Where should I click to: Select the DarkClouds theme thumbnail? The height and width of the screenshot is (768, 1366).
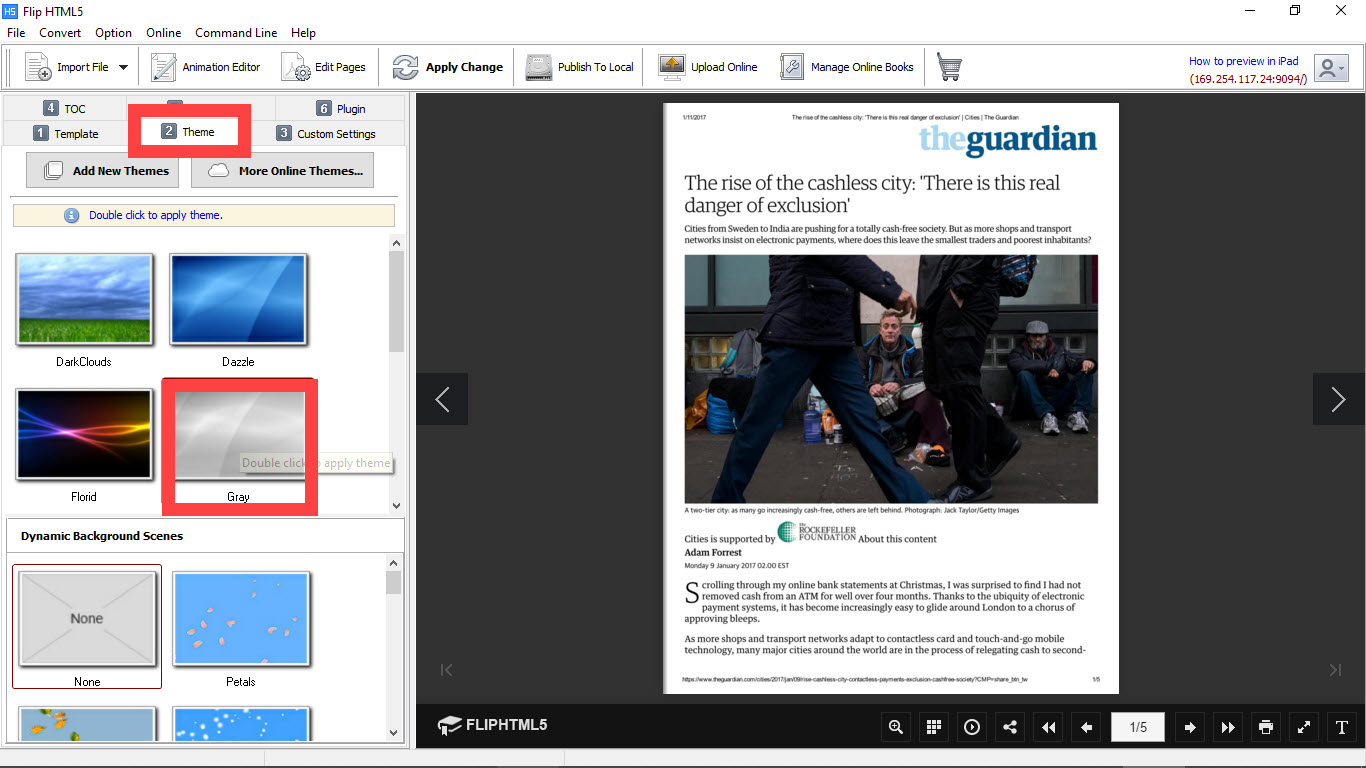point(85,300)
